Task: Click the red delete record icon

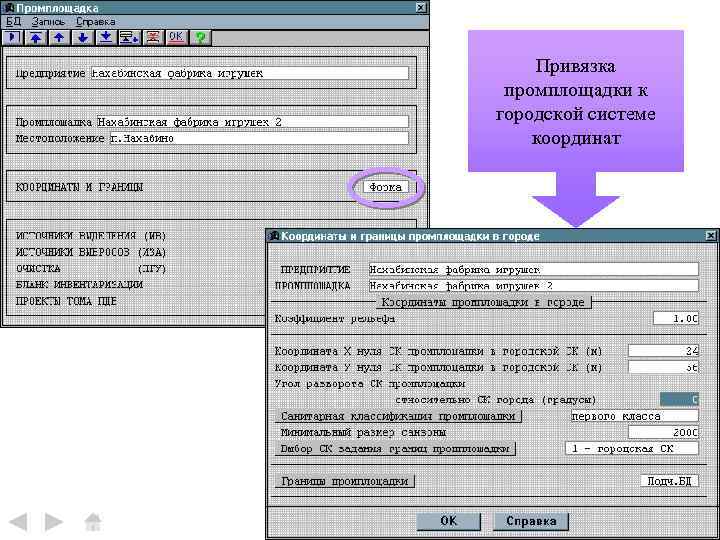Action: (153, 38)
